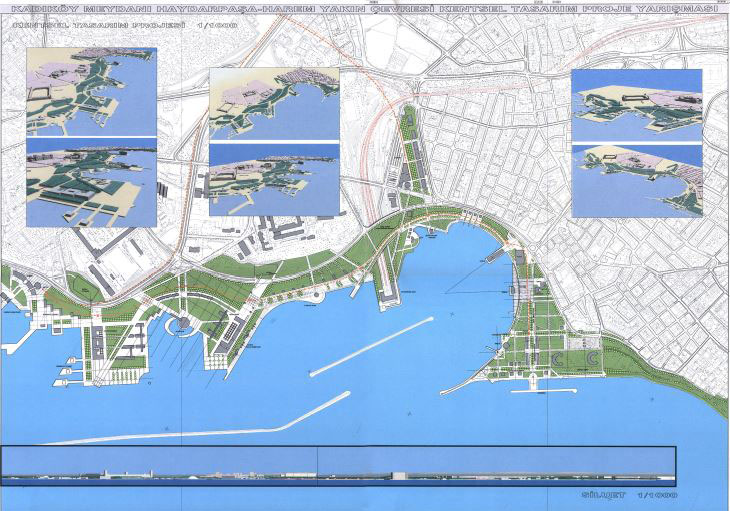This screenshot has width=730, height=511.
Task: Select the short straight breakwater in bay
Action: pos(372,347)
